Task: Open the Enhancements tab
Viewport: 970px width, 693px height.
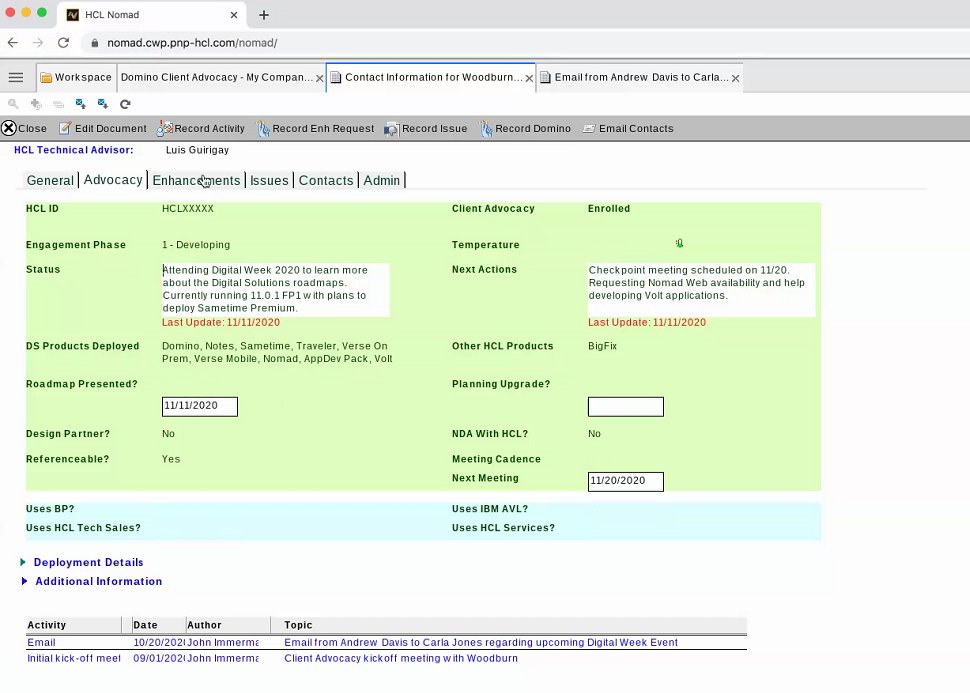Action: [x=196, y=181]
